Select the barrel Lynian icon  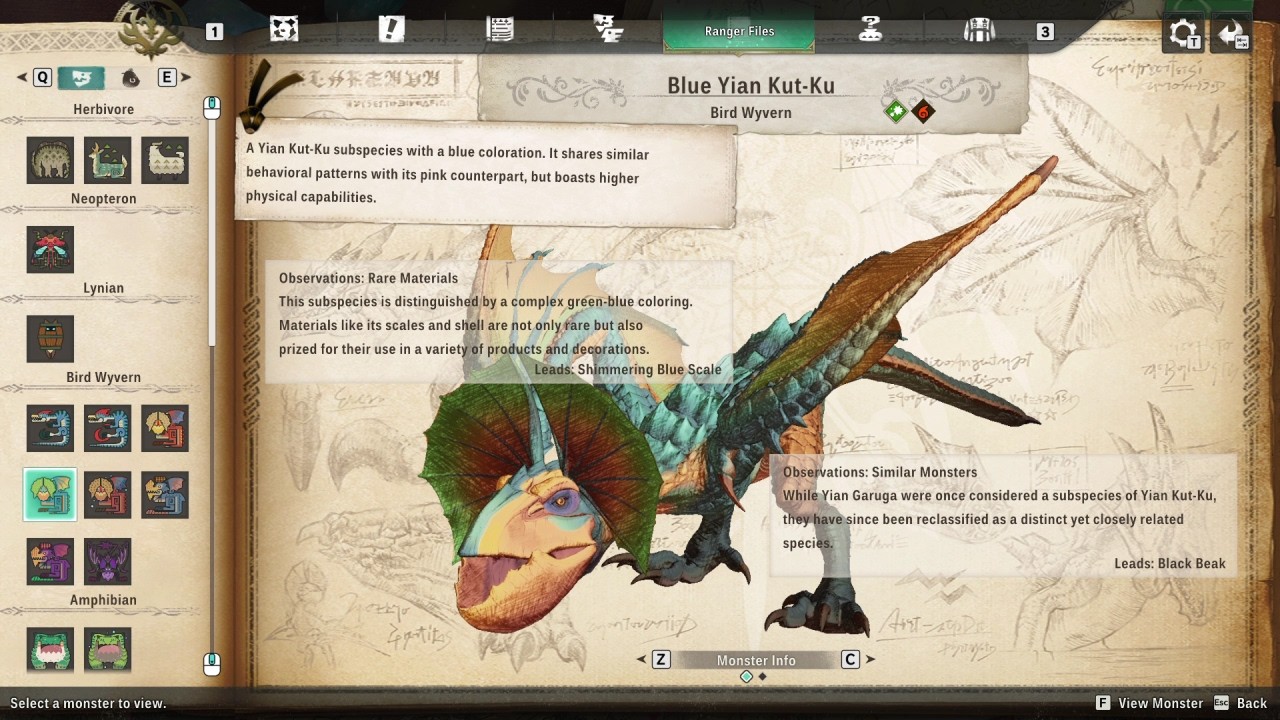pos(50,339)
